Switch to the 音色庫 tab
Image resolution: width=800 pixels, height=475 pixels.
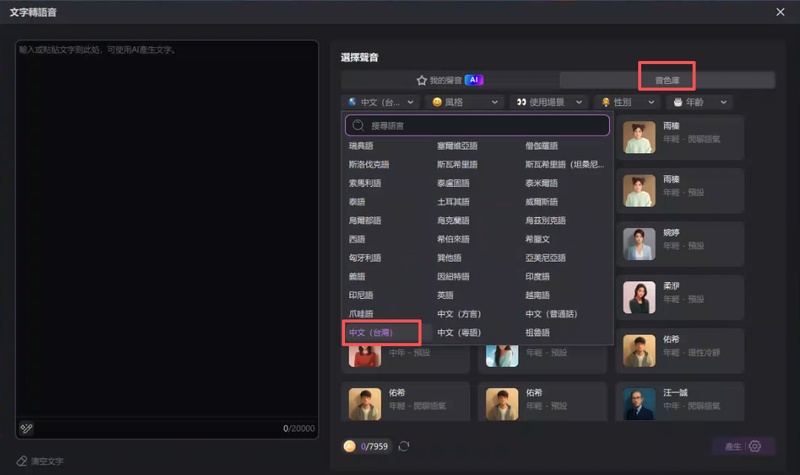coord(667,80)
